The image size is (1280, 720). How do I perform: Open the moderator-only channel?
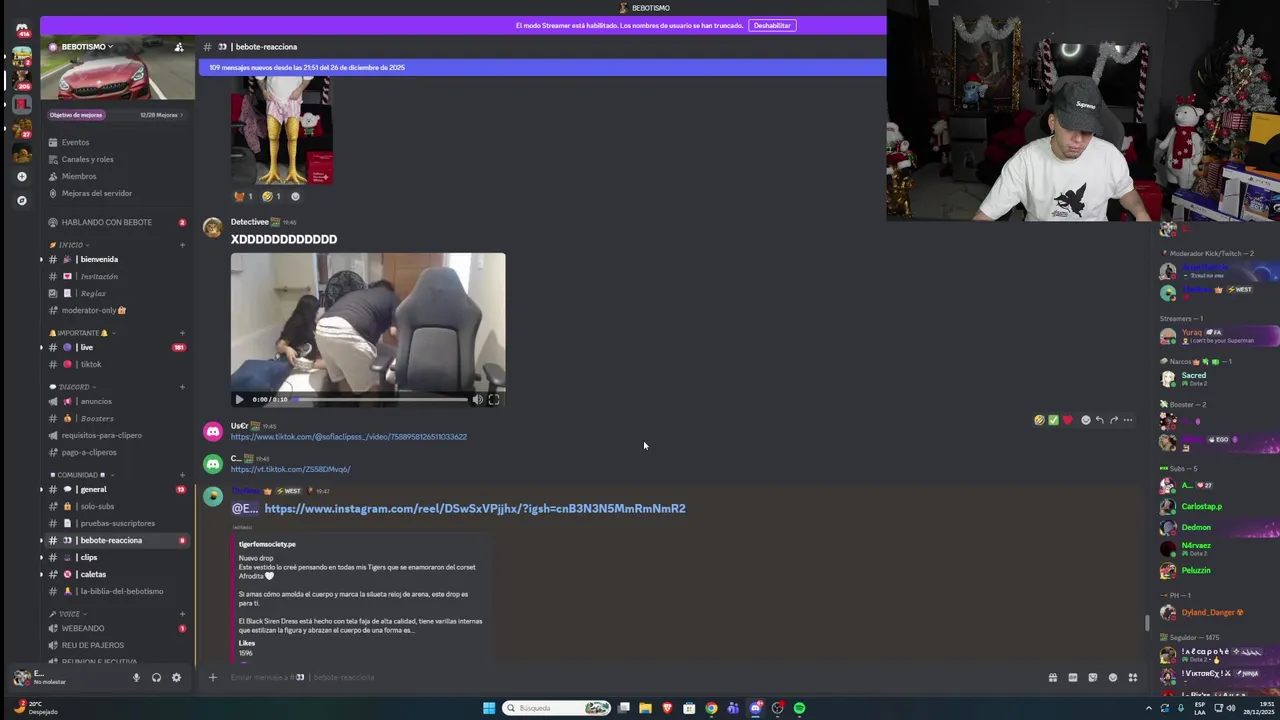(117, 310)
